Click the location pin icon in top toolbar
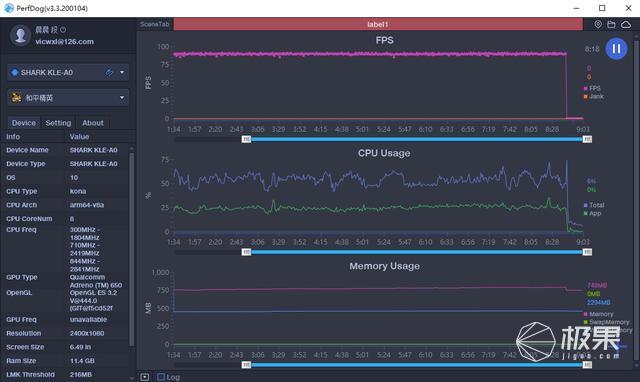640x382 pixels. [598, 24]
